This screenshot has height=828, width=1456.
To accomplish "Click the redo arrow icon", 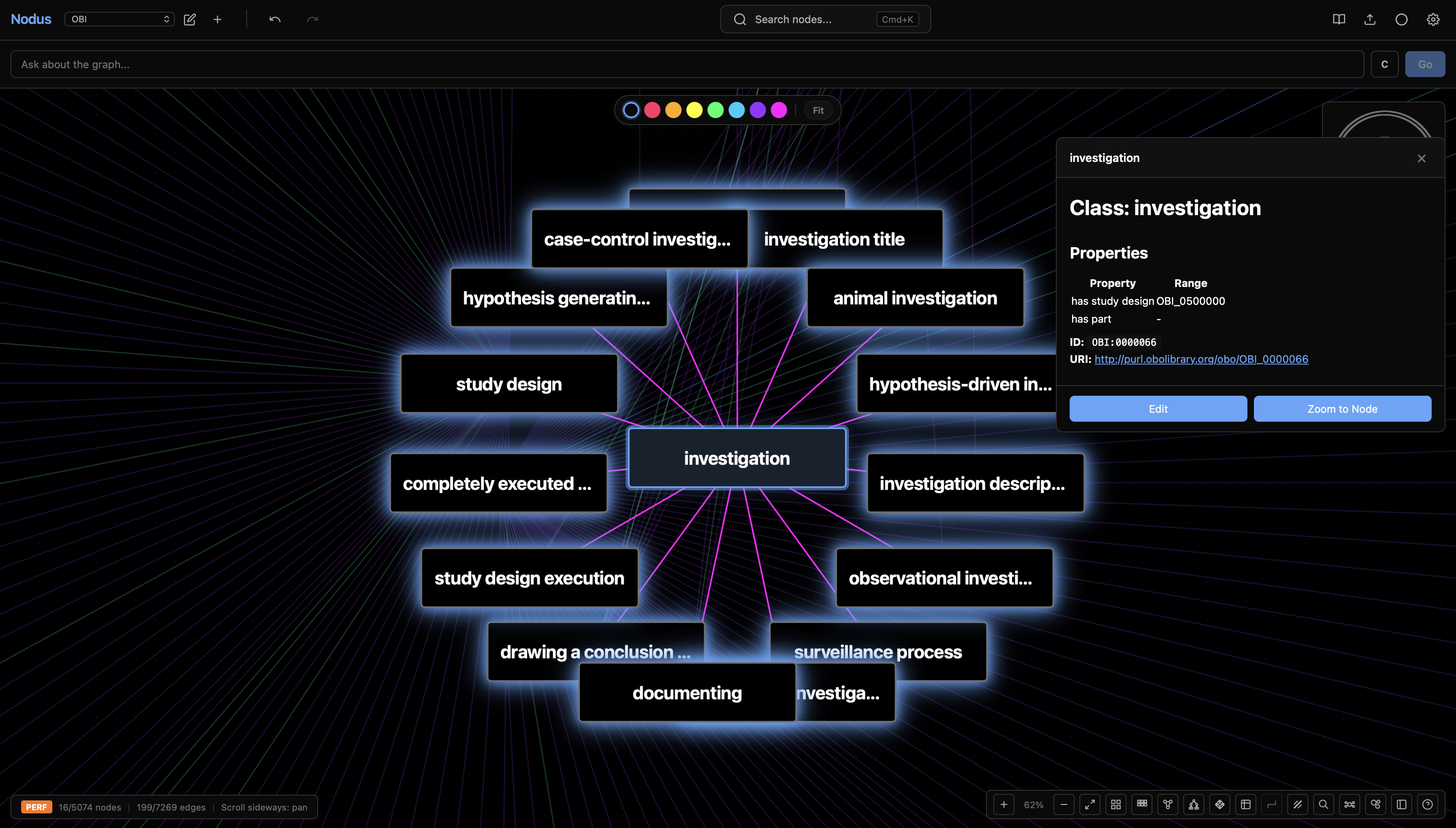I will (x=312, y=19).
